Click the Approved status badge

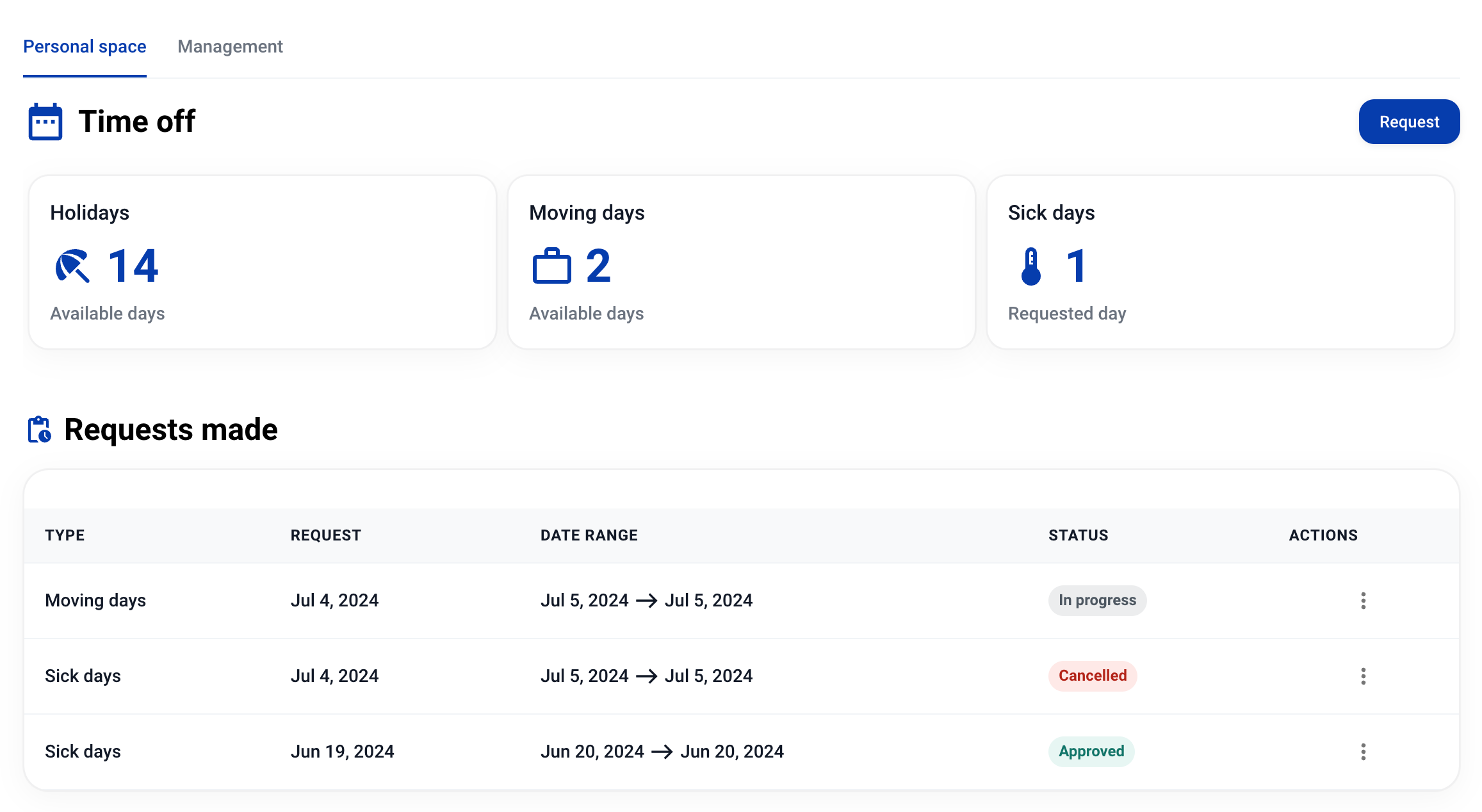[1091, 752]
